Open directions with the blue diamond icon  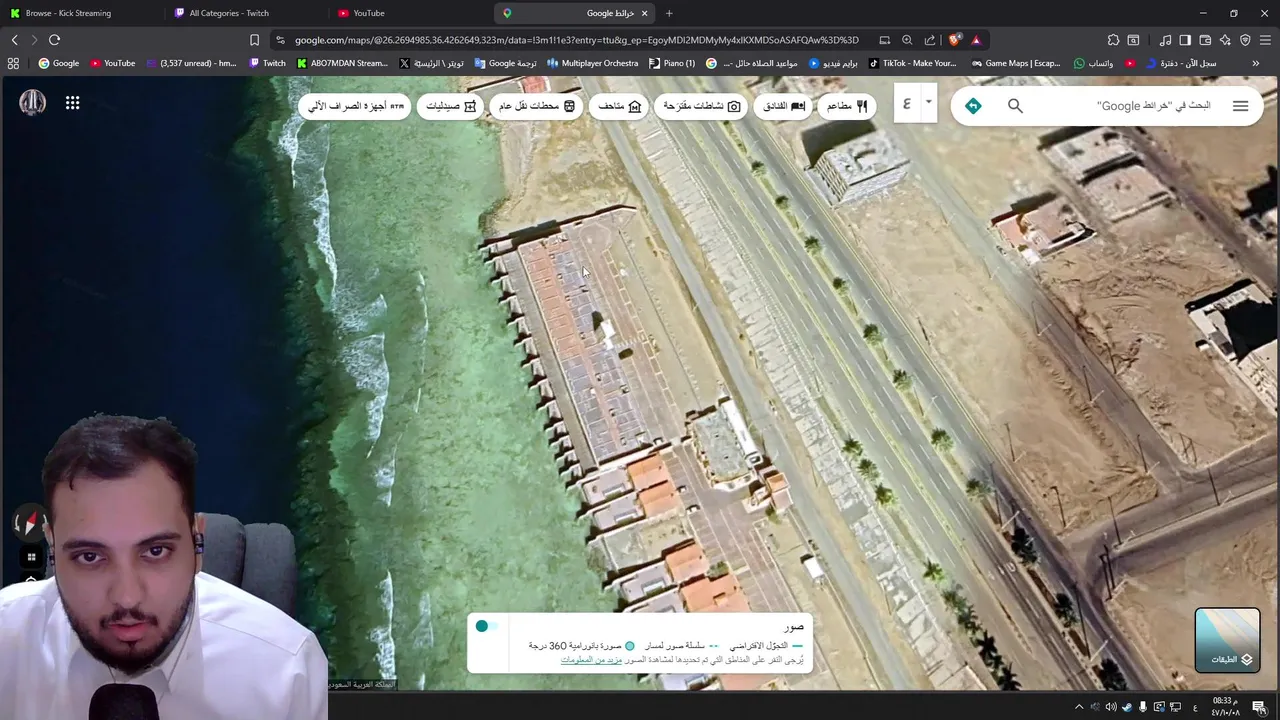pos(973,106)
